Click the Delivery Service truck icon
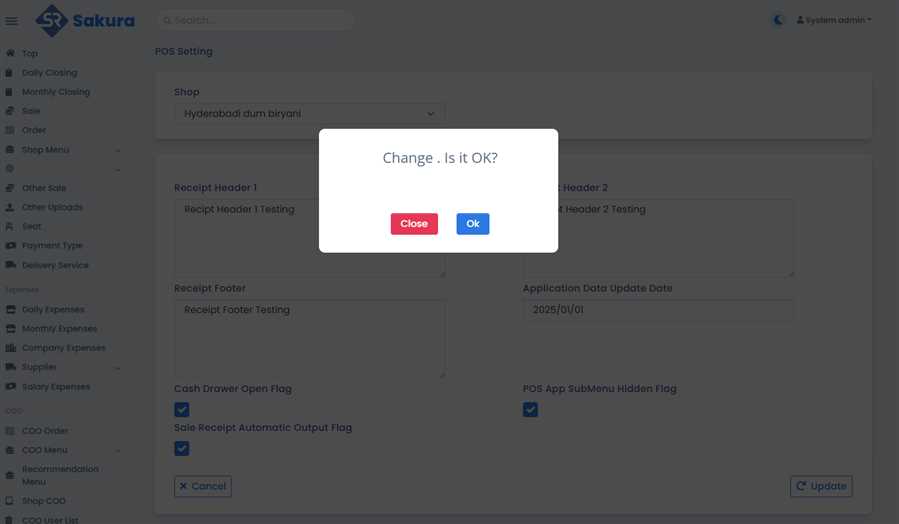 click(10, 265)
